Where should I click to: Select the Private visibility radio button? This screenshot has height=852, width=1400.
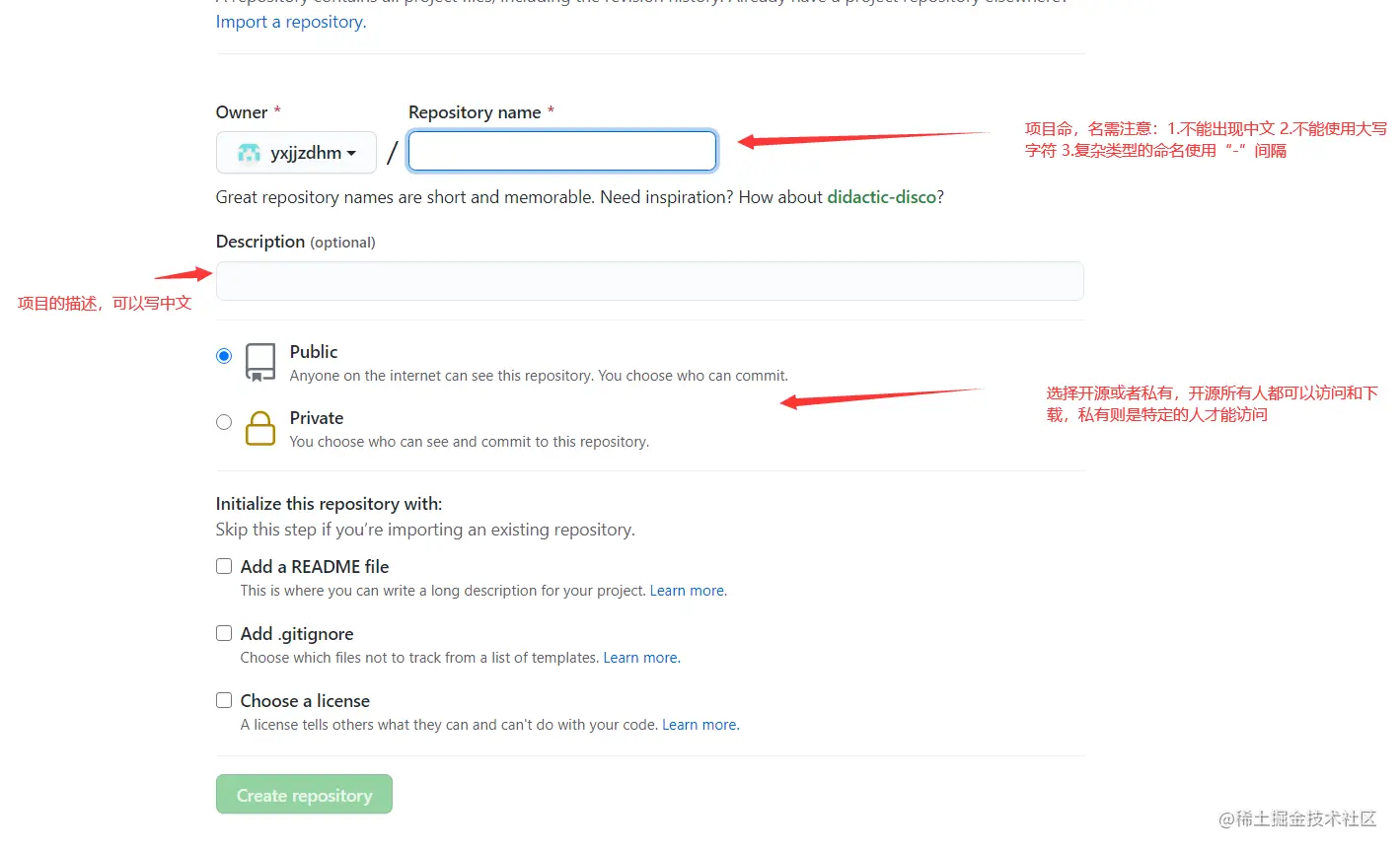[x=224, y=422]
